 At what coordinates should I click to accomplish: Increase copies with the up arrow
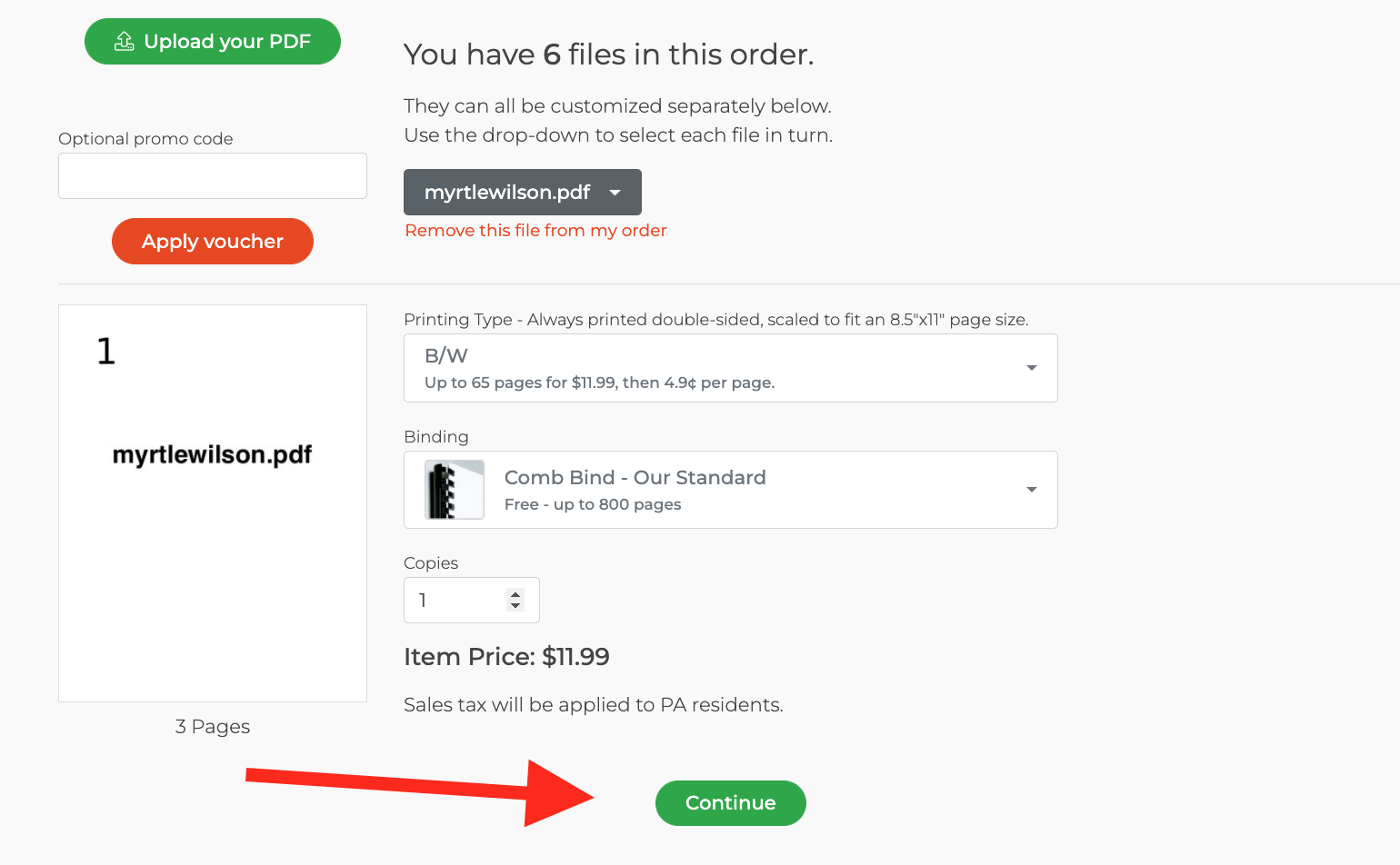click(x=515, y=594)
